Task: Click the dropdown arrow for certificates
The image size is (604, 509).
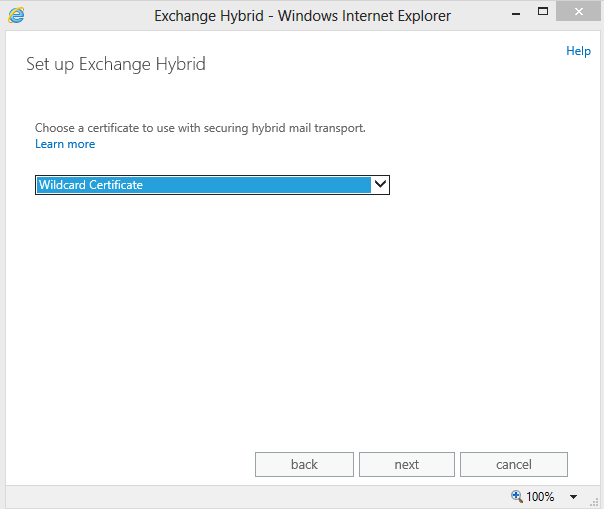Action: 380,184
